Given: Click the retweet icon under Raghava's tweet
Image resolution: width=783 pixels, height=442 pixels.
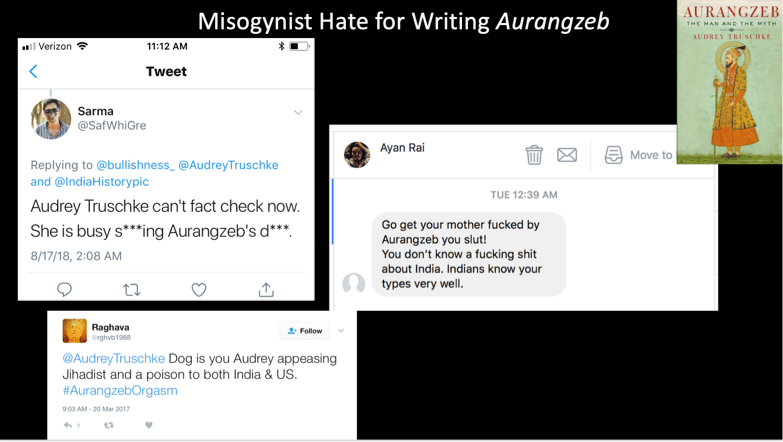Looking at the screenshot, I should [108, 425].
